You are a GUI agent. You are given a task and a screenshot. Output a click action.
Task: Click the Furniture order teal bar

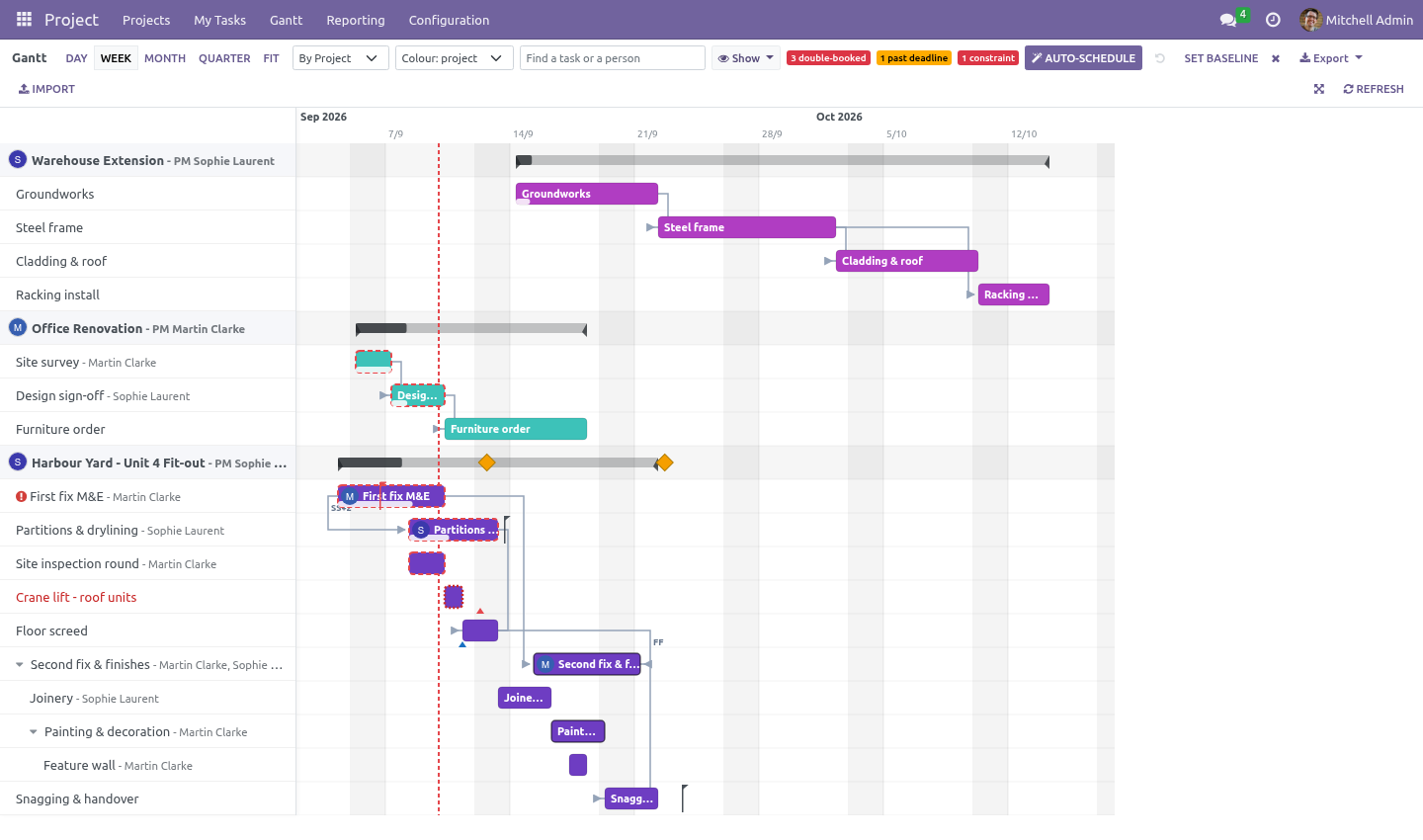point(516,429)
